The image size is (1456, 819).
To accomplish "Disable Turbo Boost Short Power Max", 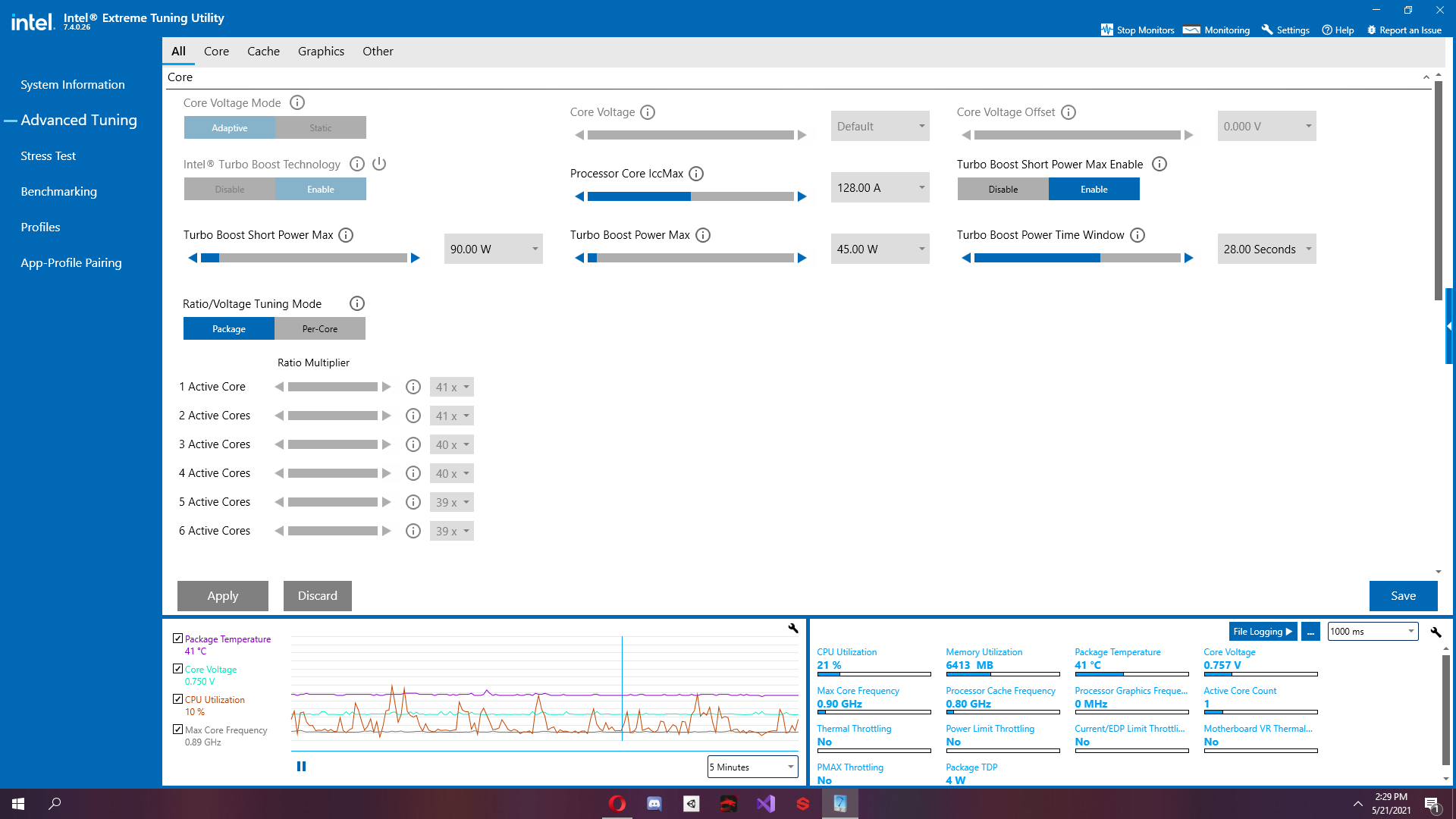I will [1003, 189].
